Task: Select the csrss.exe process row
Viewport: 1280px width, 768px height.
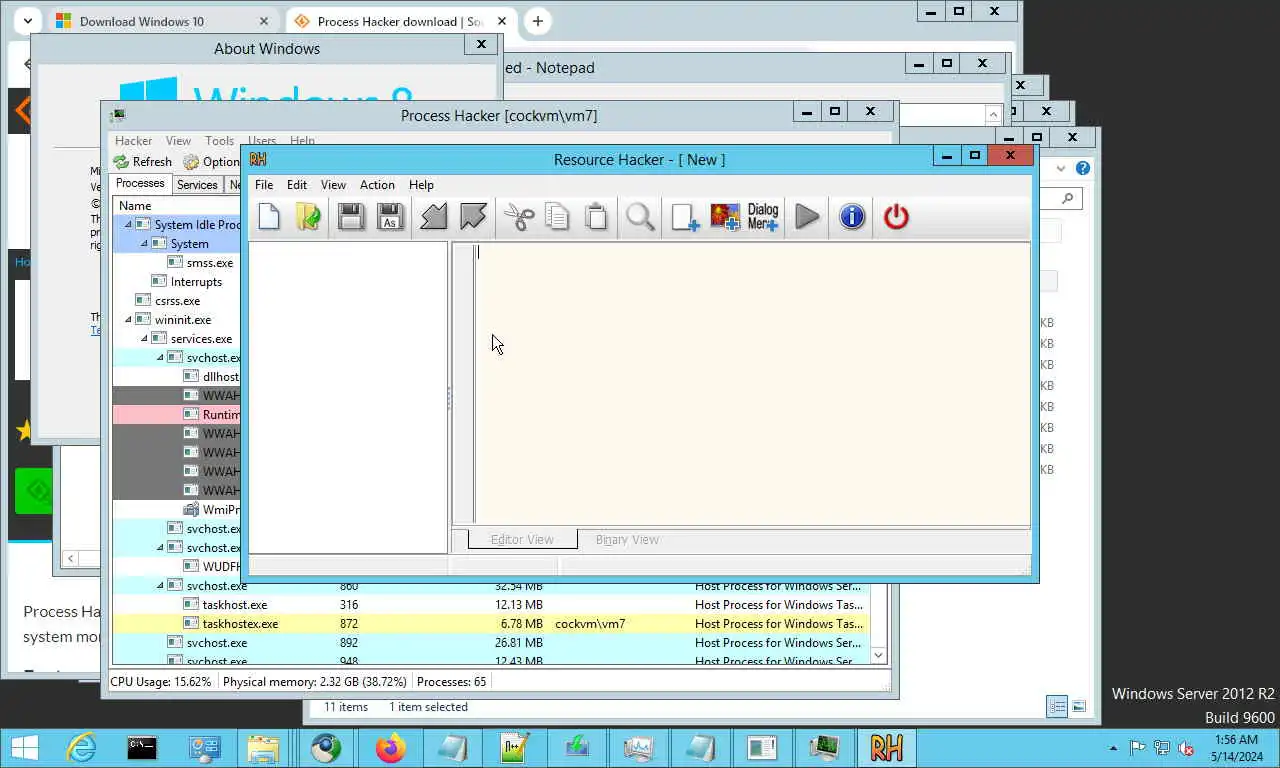Action: [x=177, y=301]
